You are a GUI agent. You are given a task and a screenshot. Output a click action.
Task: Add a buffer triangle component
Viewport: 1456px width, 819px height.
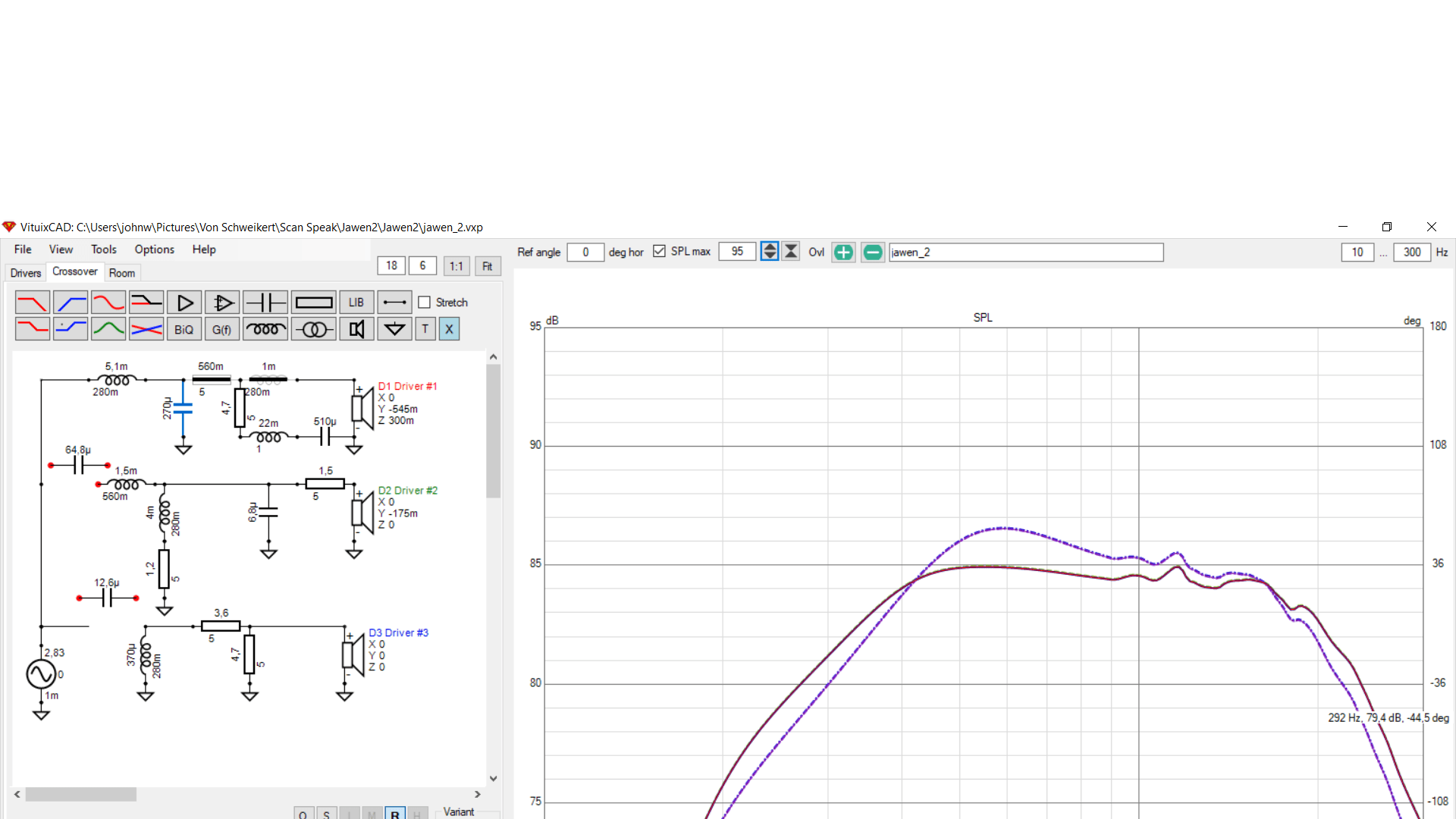(x=184, y=303)
